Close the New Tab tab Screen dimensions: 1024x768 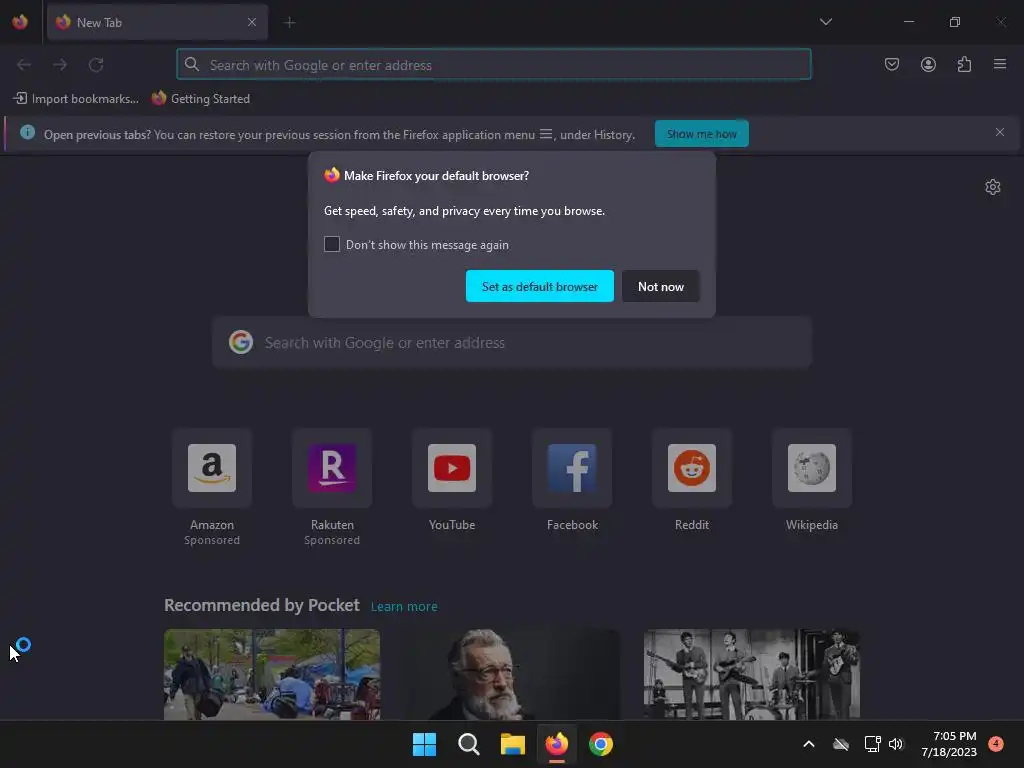point(251,22)
